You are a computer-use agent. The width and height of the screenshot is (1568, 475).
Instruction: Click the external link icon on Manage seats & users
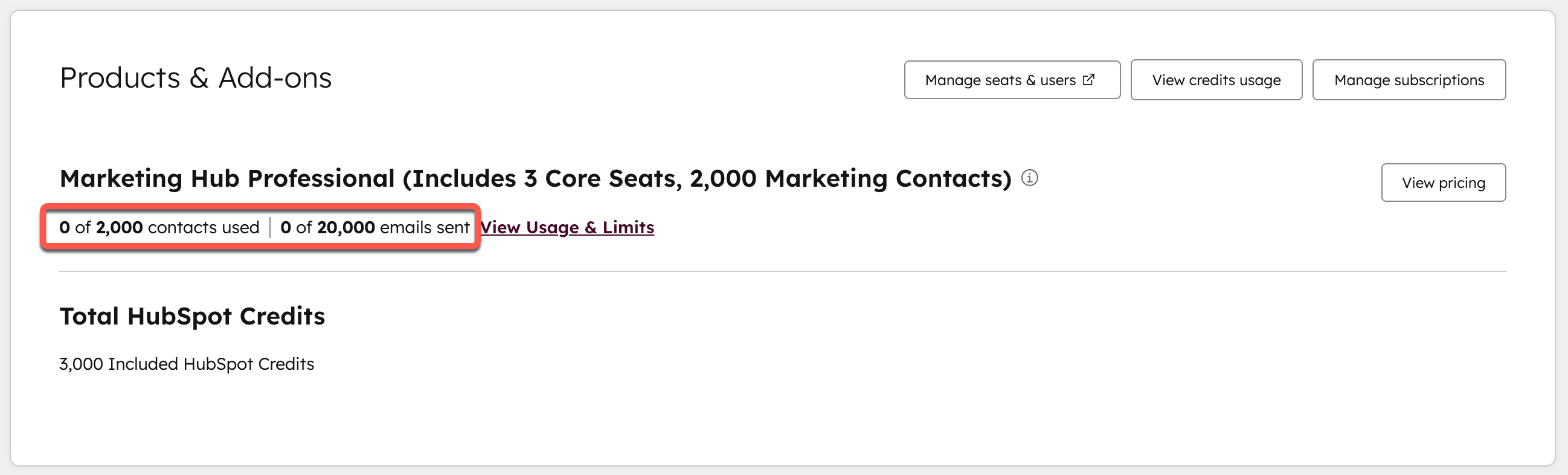click(1089, 79)
